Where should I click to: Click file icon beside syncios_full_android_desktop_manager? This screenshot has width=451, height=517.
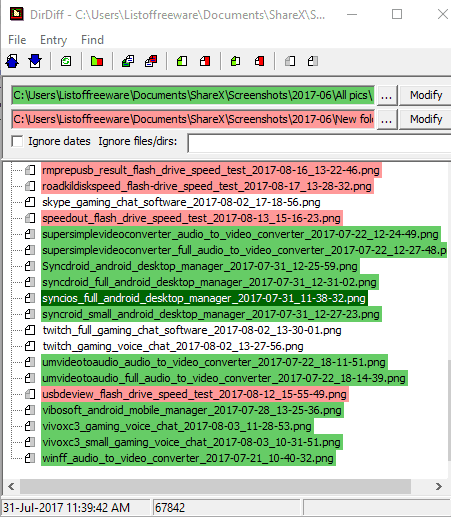click(x=30, y=298)
